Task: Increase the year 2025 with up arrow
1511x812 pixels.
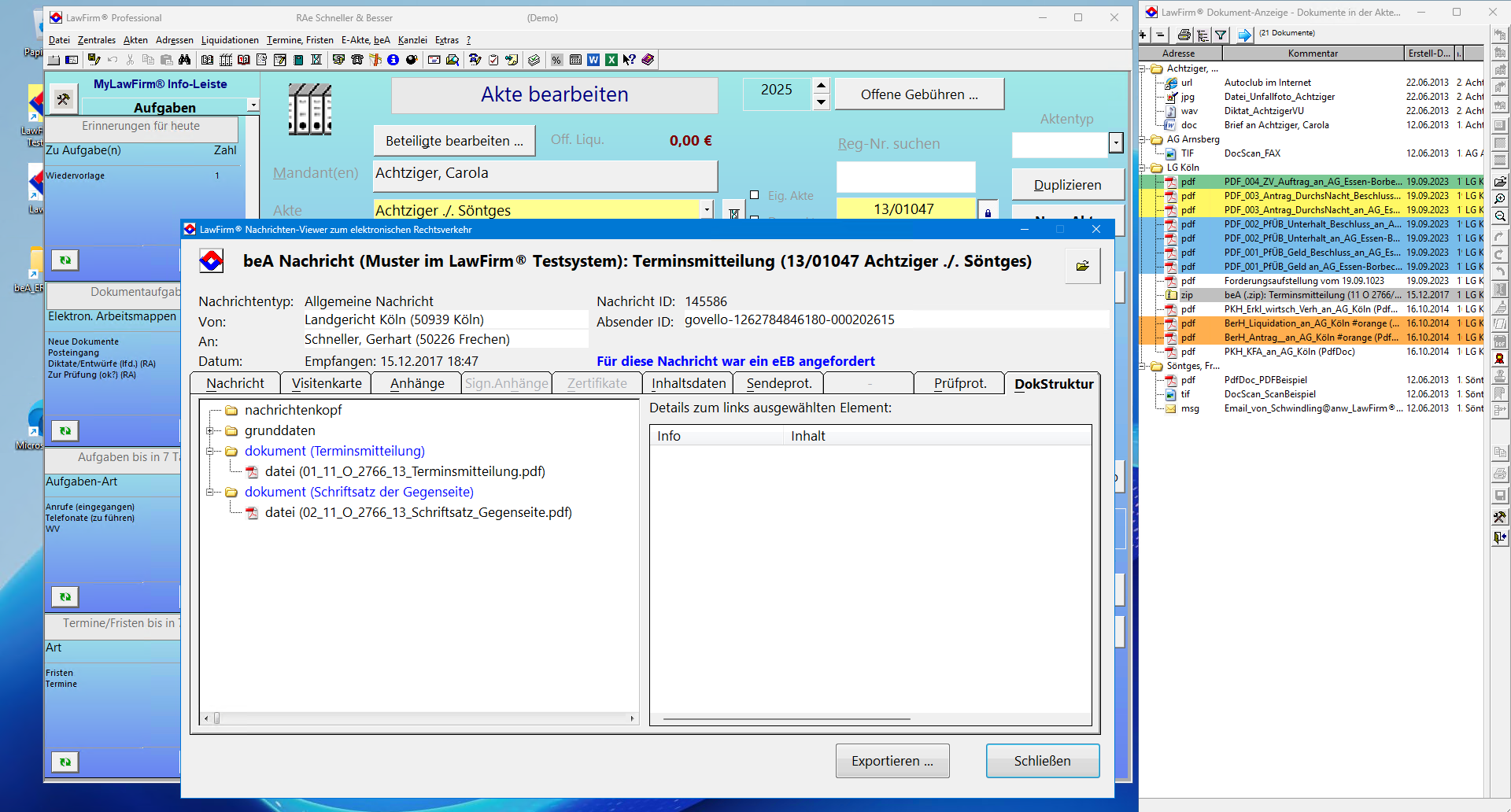Action: click(821, 86)
